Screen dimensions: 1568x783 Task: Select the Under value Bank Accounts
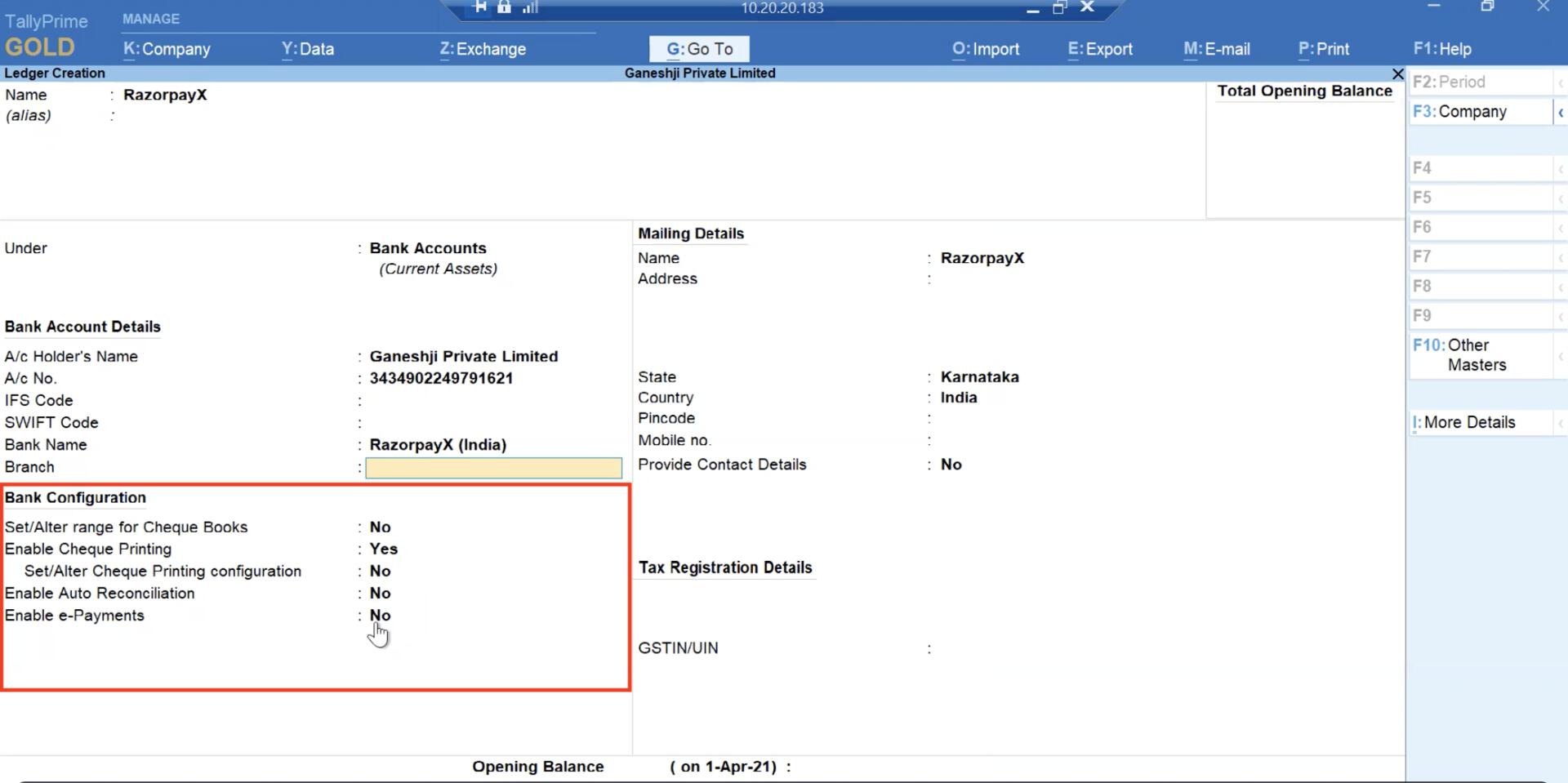click(x=428, y=248)
